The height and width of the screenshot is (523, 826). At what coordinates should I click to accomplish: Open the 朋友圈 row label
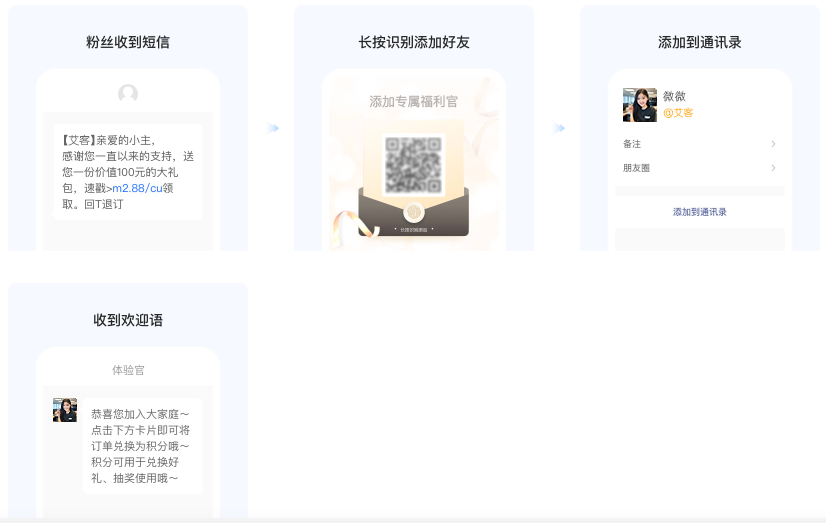[x=637, y=168]
